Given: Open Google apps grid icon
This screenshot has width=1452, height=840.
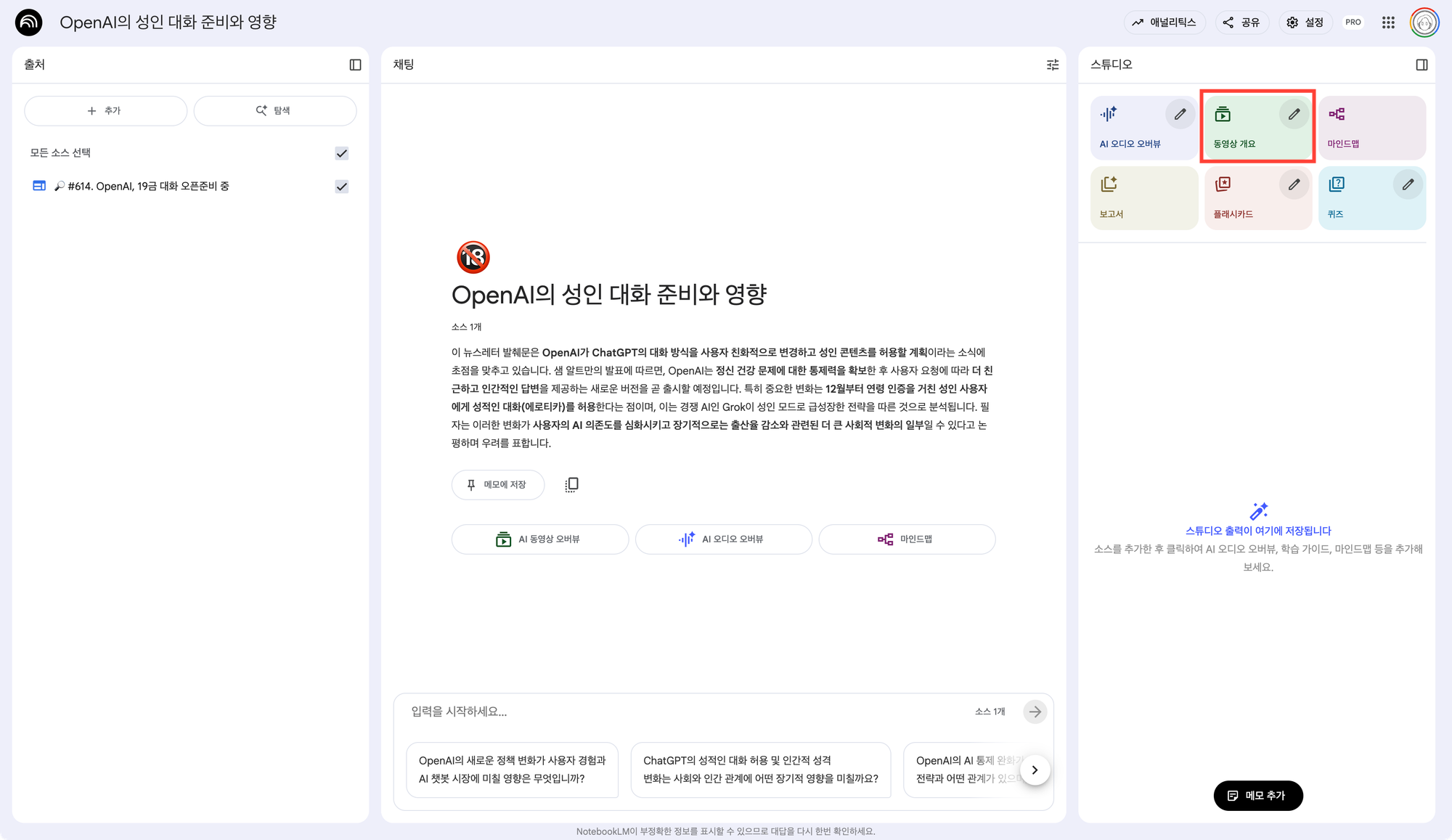Looking at the screenshot, I should point(1388,23).
